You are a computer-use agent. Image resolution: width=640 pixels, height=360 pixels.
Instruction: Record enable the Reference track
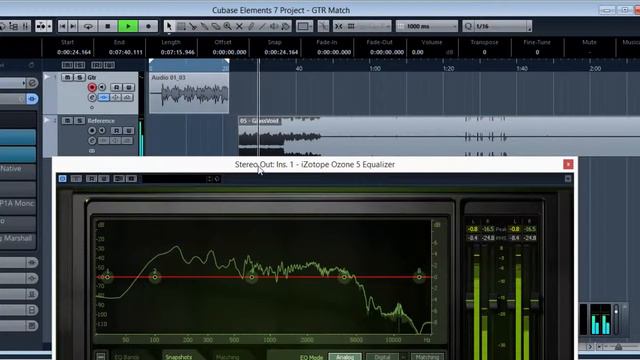92,131
